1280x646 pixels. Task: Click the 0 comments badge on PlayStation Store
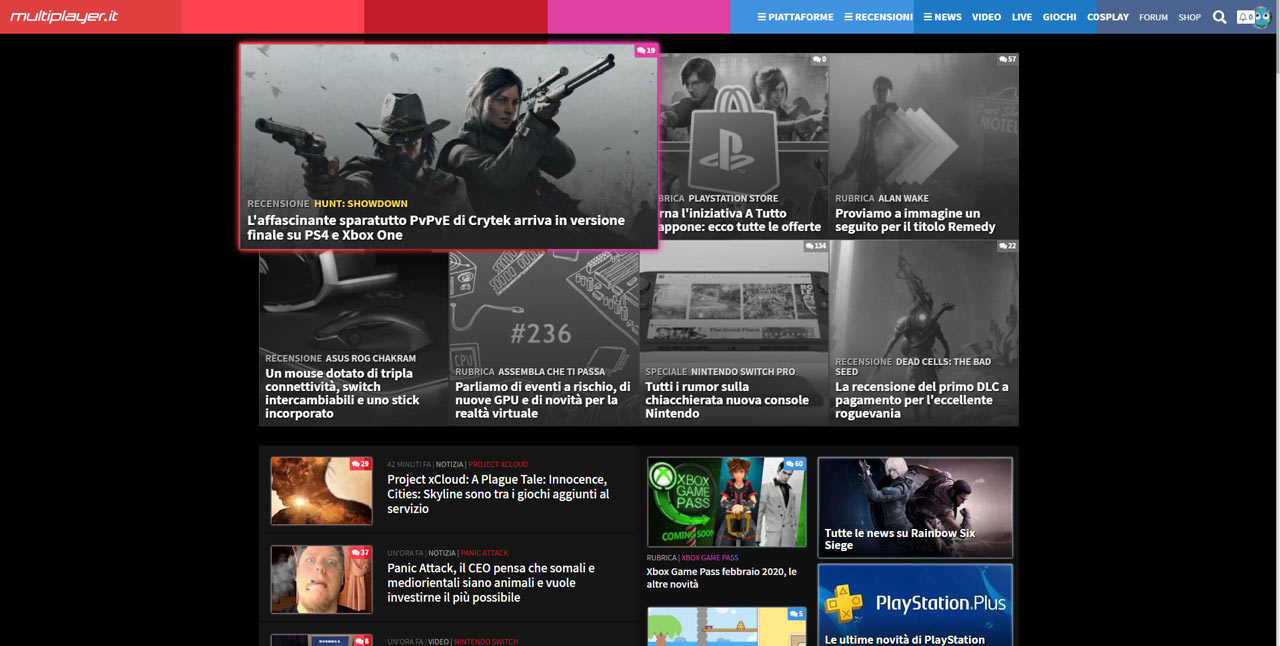[819, 59]
